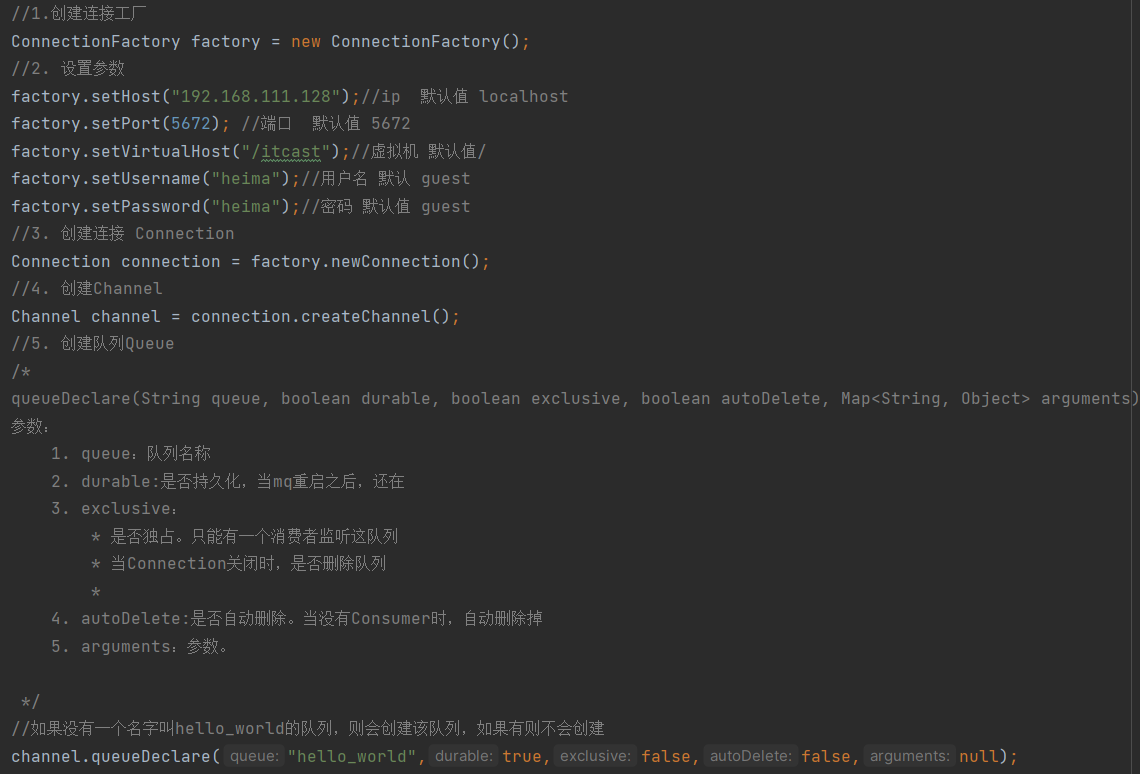Click the 'new' keyword before ConnectionFactory()
This screenshot has height=774, width=1140.
point(305,41)
